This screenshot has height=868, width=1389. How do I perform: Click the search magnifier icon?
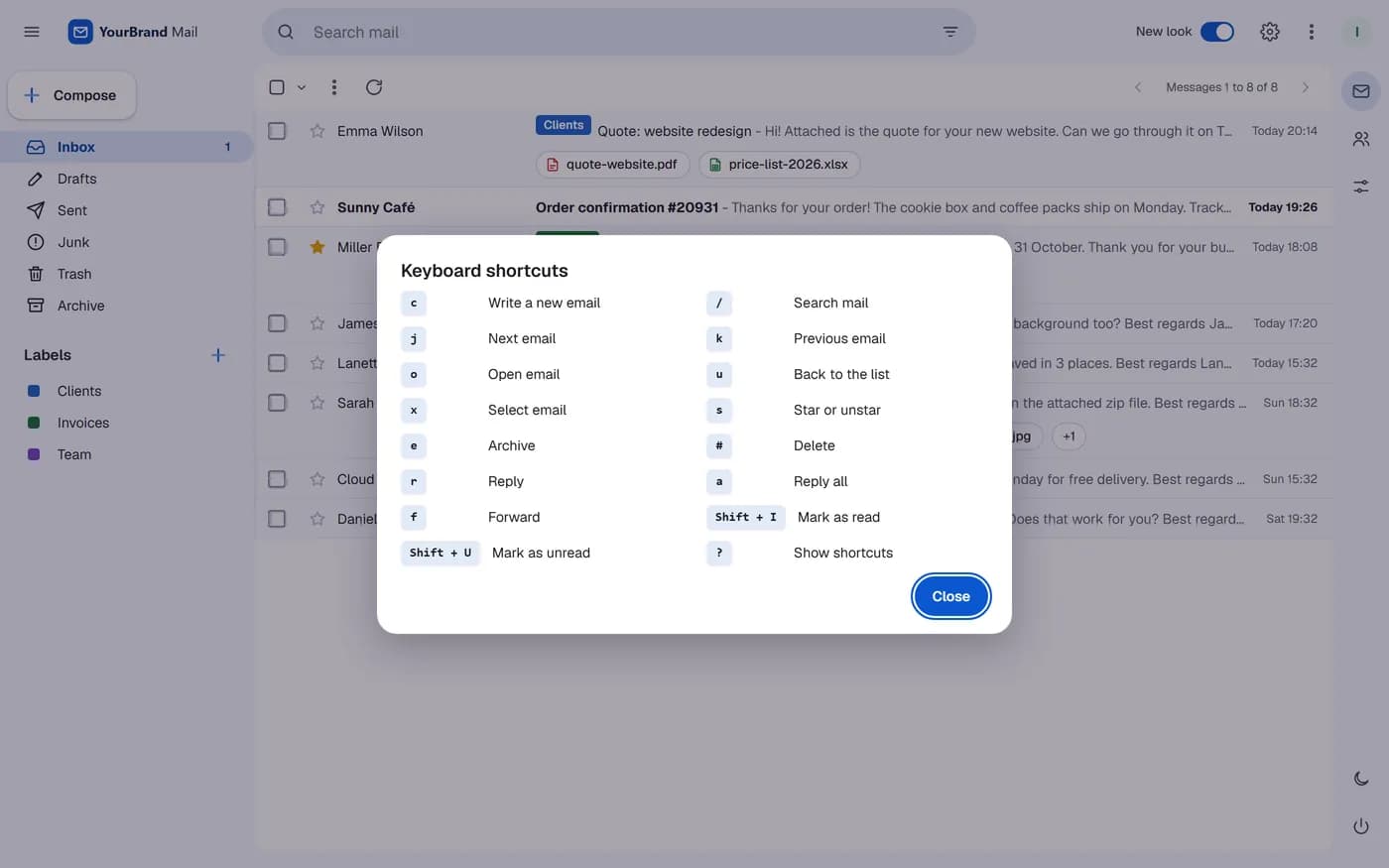286,32
